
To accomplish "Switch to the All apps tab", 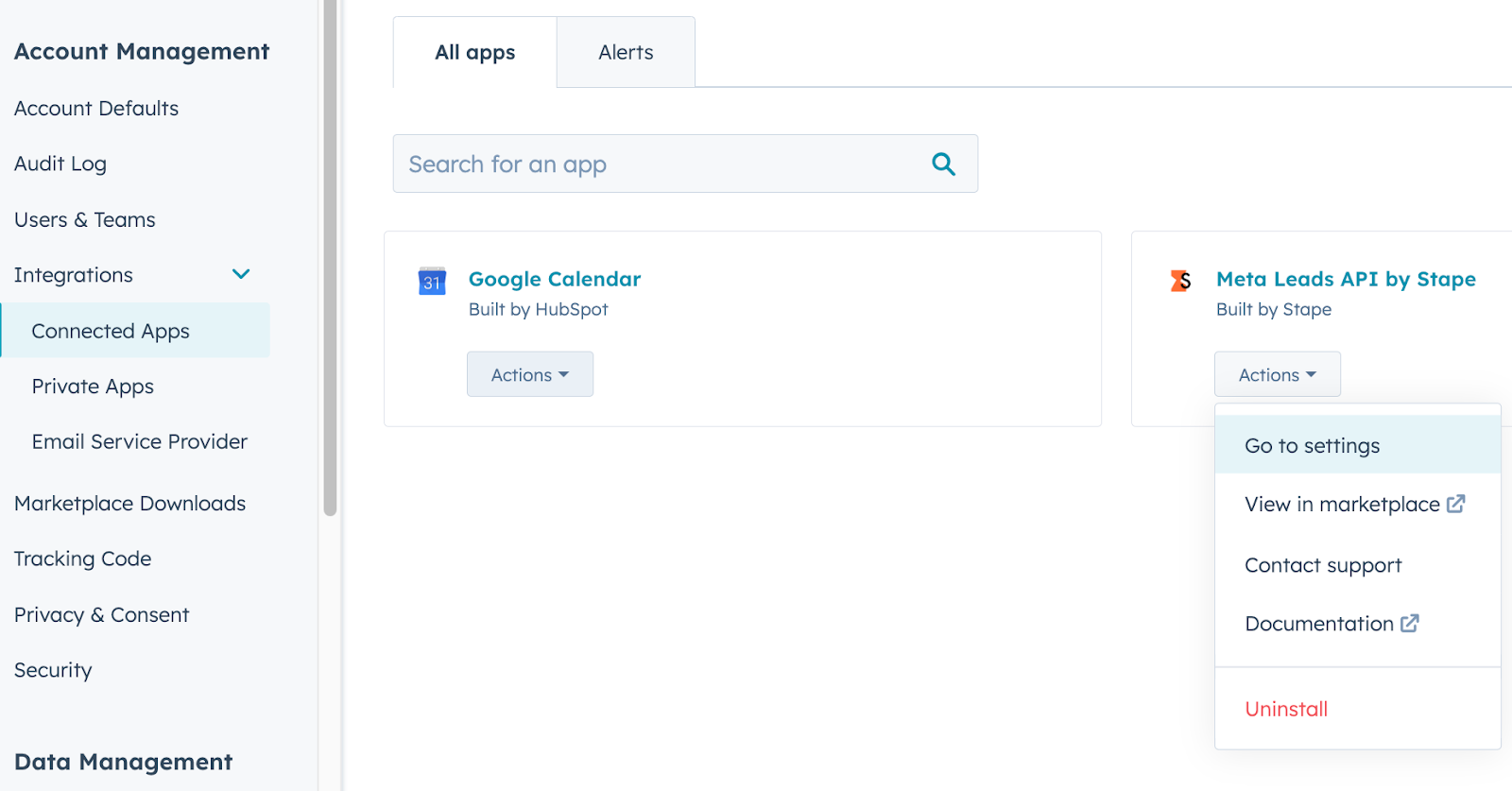I will [474, 52].
